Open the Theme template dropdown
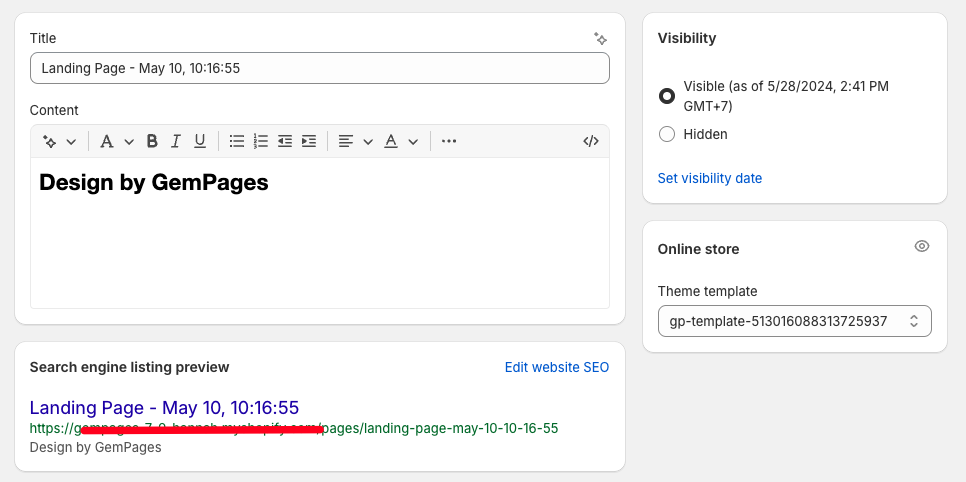 [795, 321]
